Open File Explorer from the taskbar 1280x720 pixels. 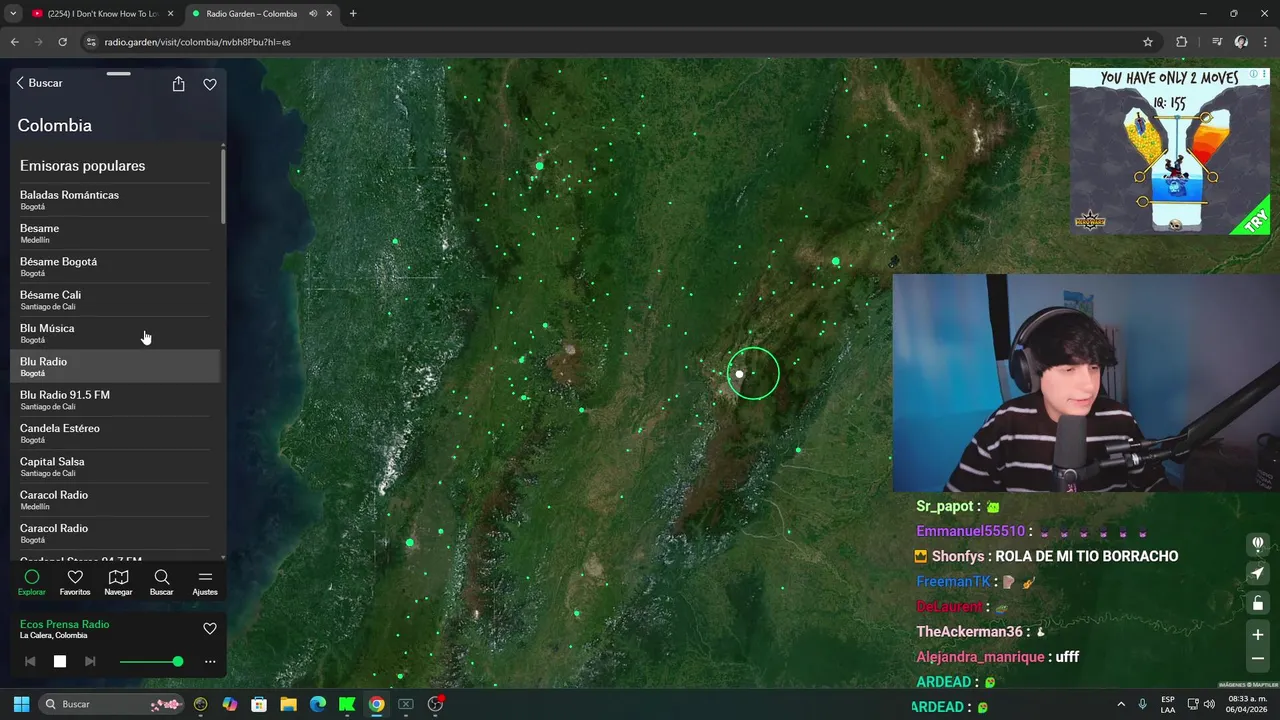288,704
